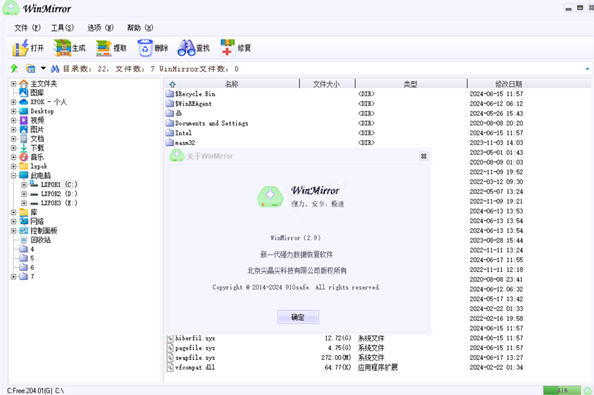Select the 图库 gallery icon in the tree
Image resolution: width=594 pixels, height=395 pixels.
click(x=23, y=92)
